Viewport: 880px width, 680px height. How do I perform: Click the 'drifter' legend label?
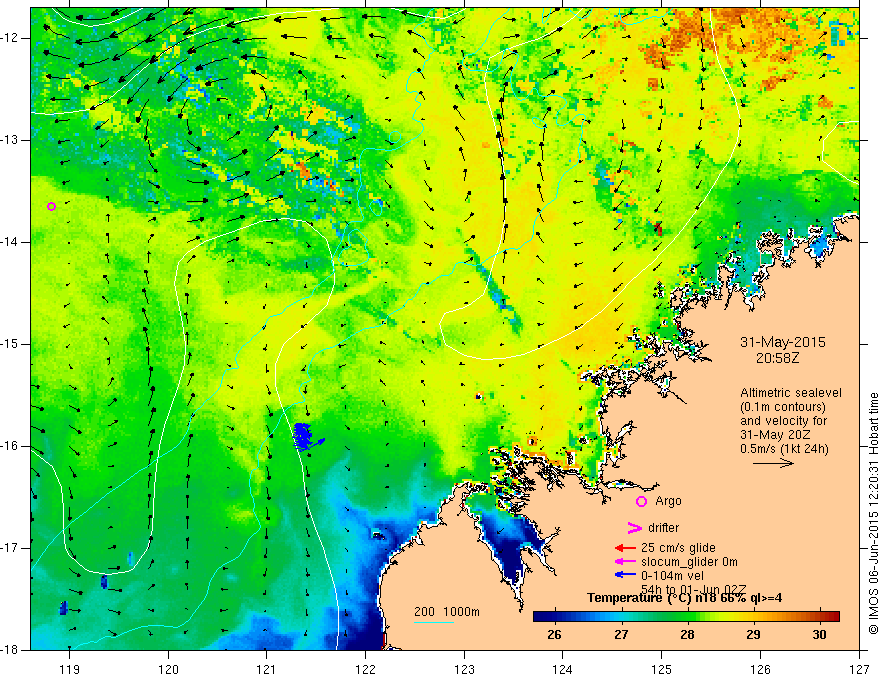(x=663, y=527)
